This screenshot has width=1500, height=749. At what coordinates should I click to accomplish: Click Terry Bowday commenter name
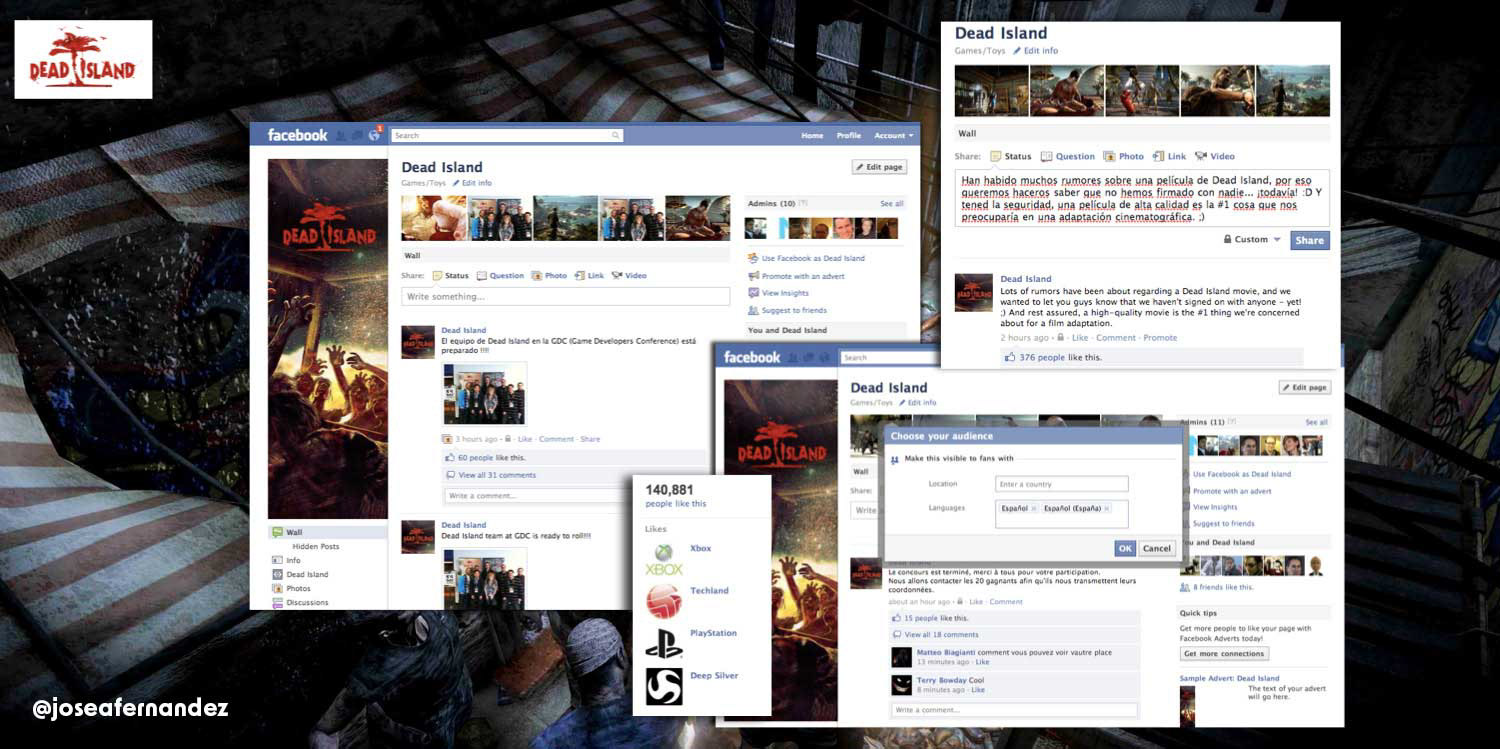point(942,680)
